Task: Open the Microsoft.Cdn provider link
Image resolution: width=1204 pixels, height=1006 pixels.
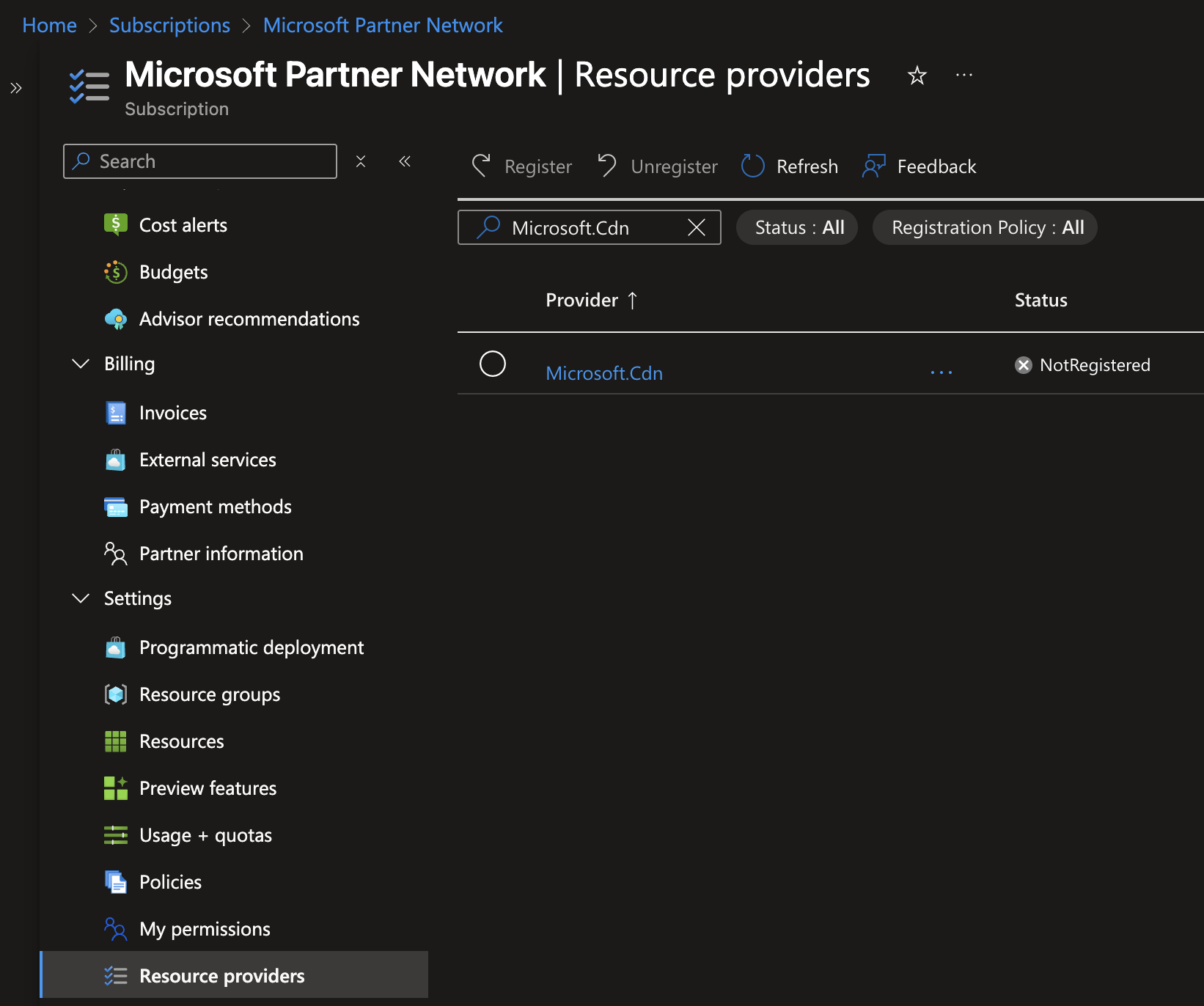Action: click(x=604, y=373)
